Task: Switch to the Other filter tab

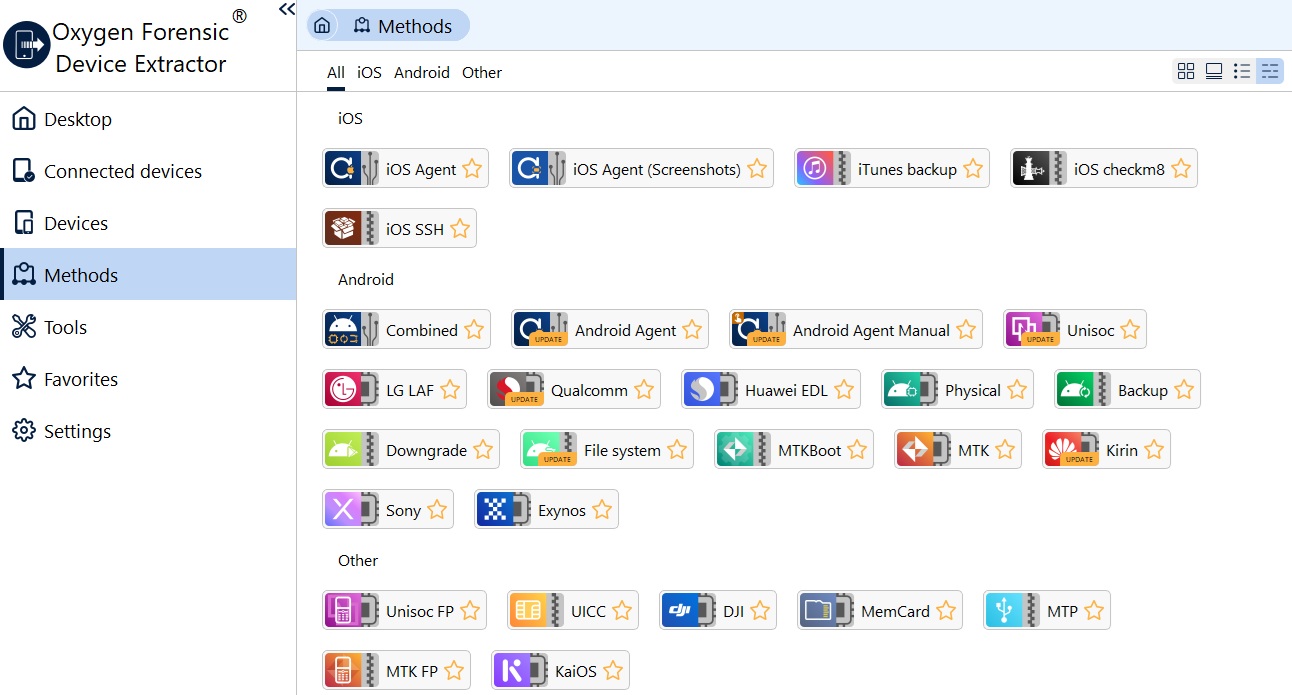Action: (482, 72)
